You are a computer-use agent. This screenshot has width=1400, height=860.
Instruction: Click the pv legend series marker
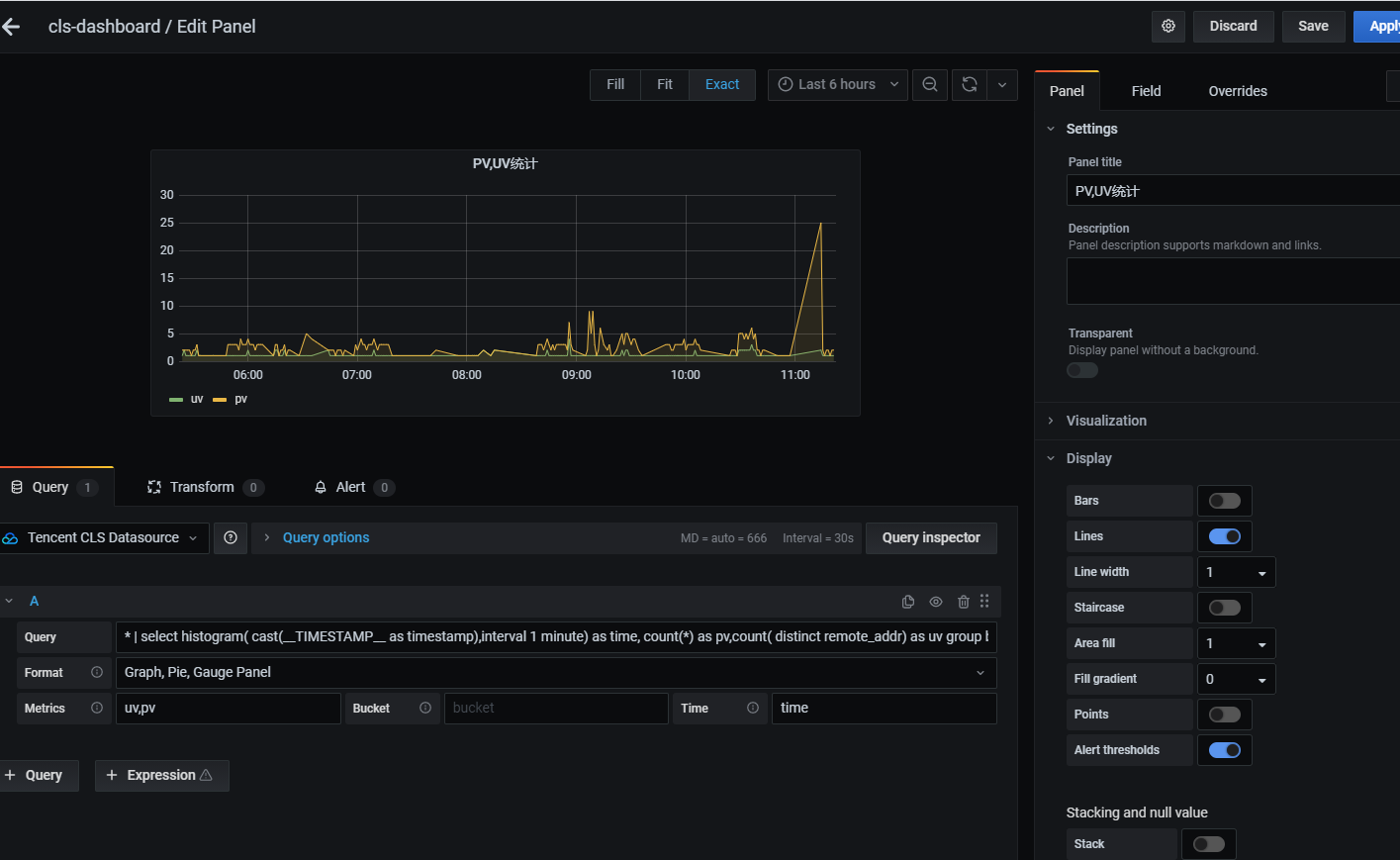pos(220,400)
